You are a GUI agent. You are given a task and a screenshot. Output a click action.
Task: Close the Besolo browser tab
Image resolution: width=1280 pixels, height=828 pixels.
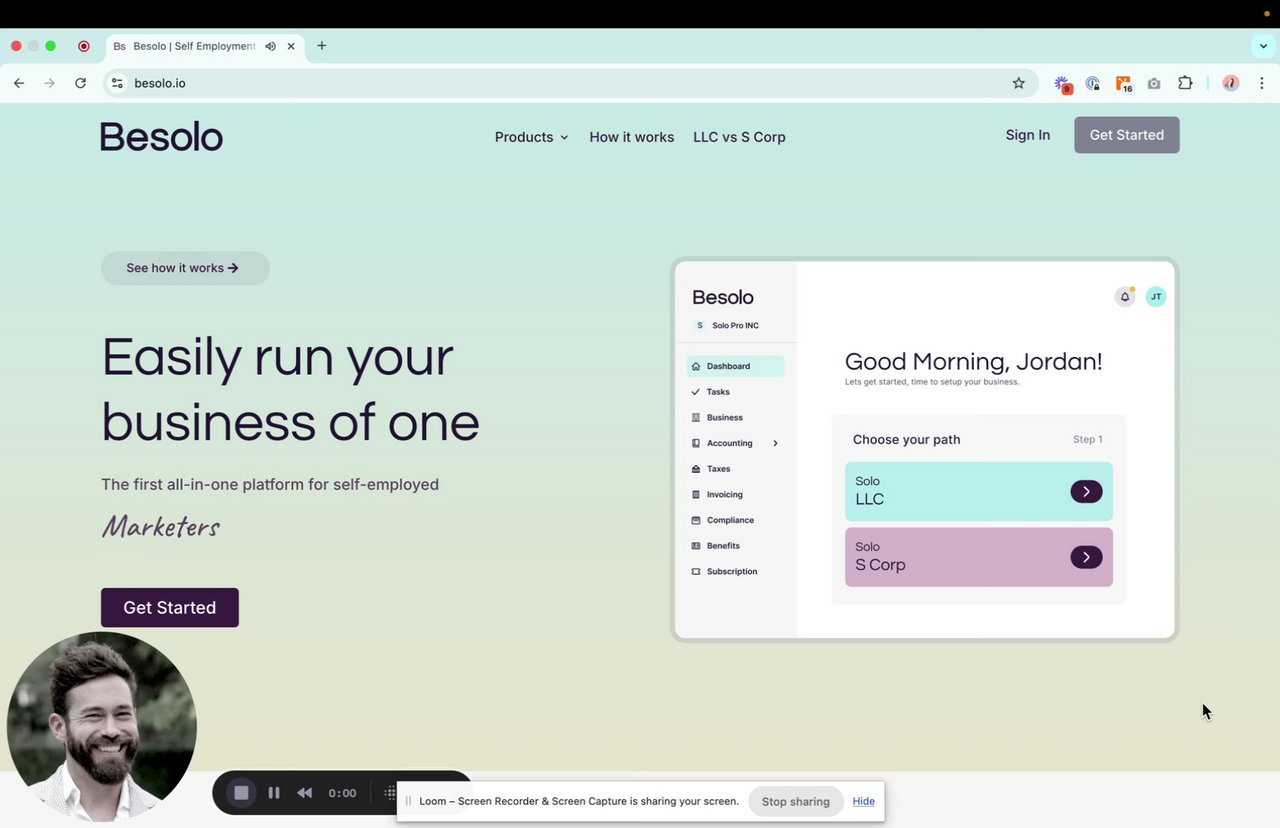292,46
